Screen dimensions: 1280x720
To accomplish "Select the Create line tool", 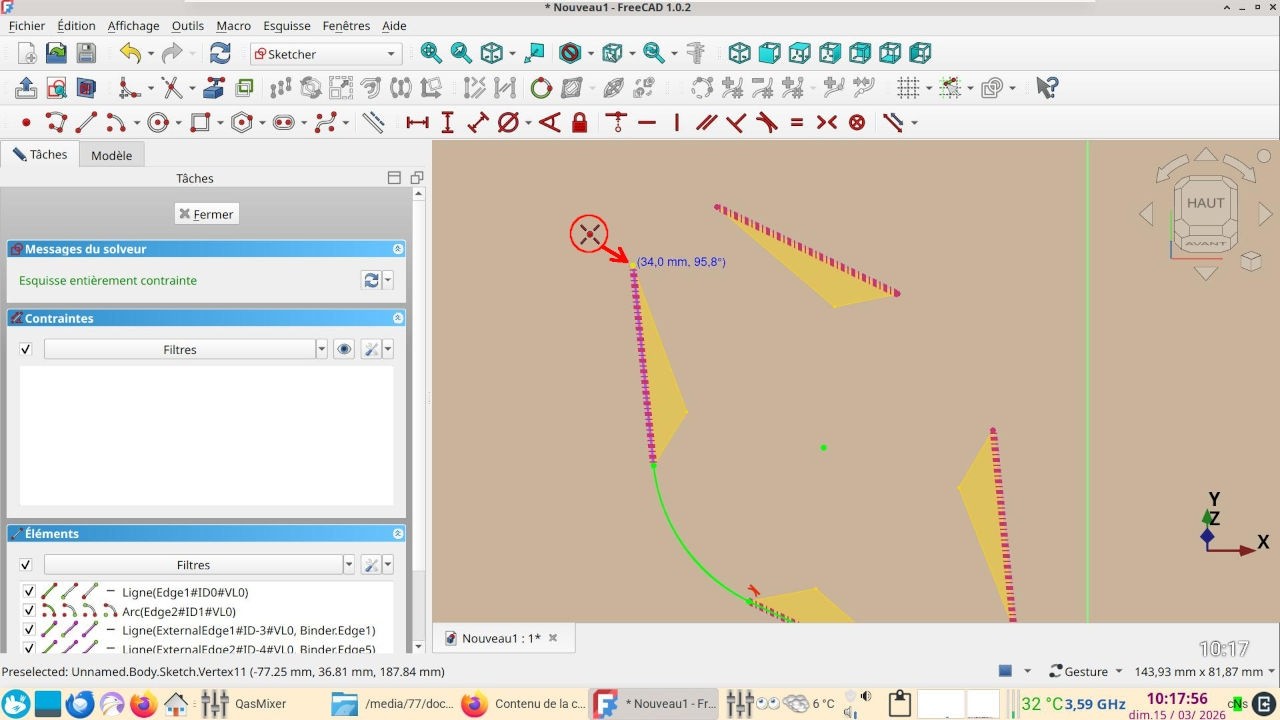I will (86, 123).
